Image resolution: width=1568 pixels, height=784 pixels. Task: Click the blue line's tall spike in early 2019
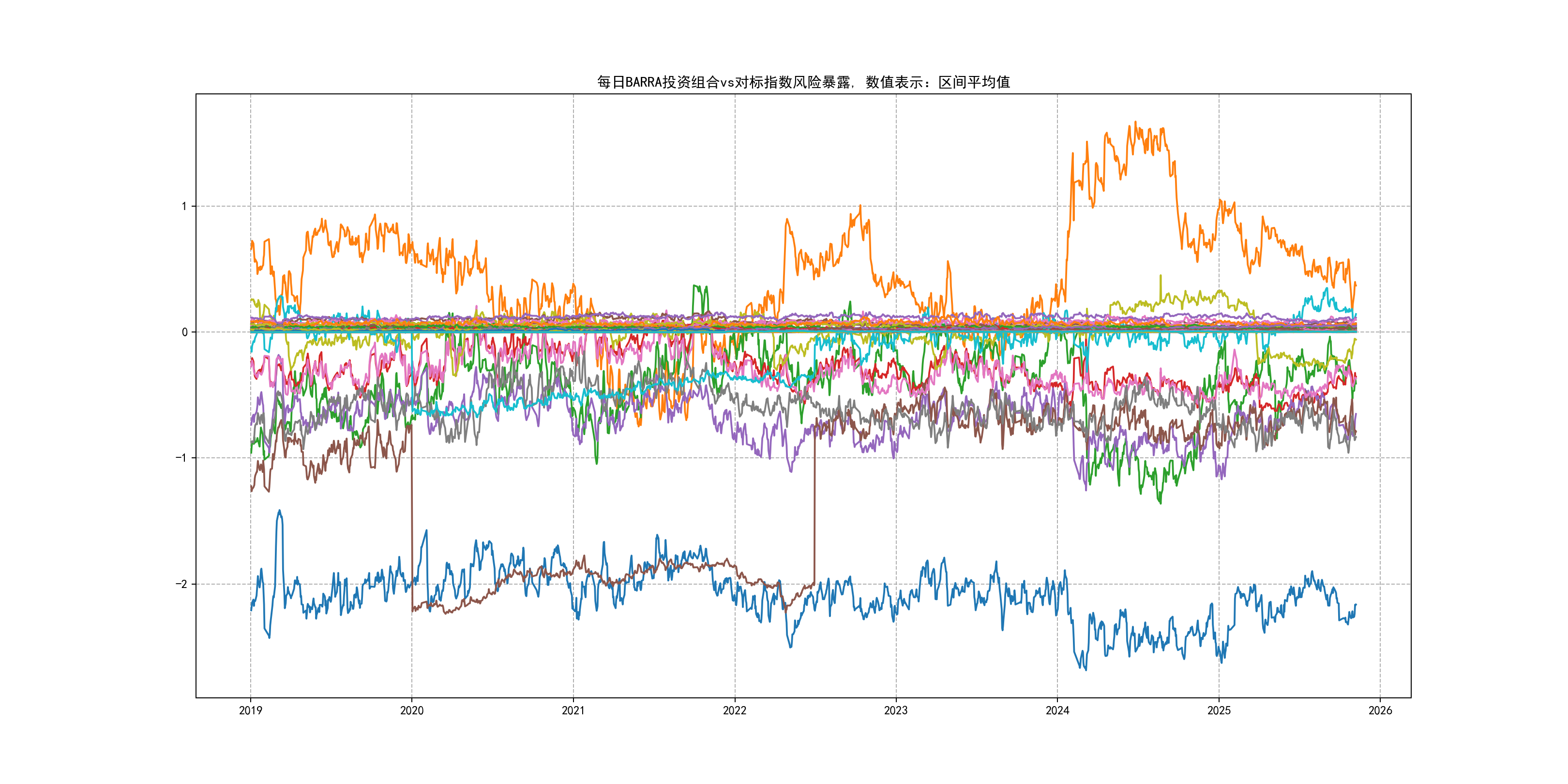[x=279, y=512]
